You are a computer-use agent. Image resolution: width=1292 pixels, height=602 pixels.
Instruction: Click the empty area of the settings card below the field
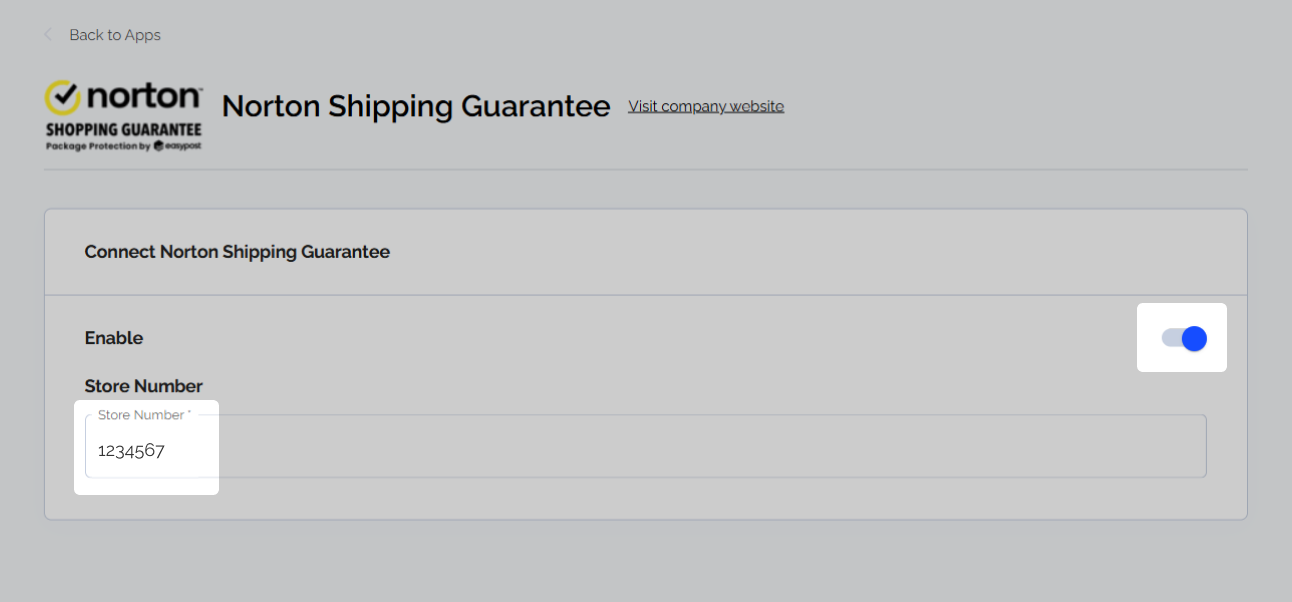[645, 498]
